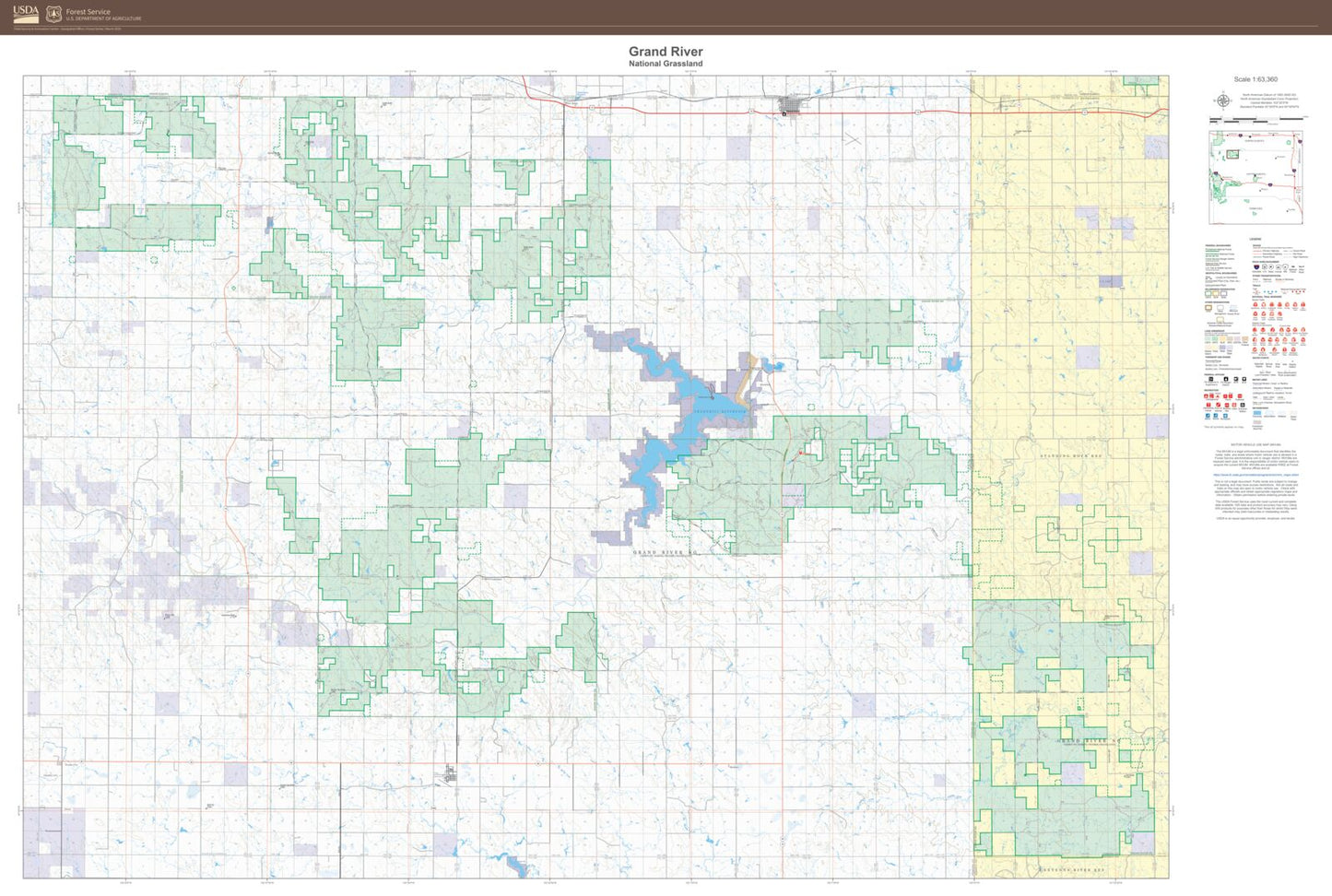The width and height of the screenshot is (1332, 896).
Task: Select a black federal office building icon
Action: (x=1209, y=379)
